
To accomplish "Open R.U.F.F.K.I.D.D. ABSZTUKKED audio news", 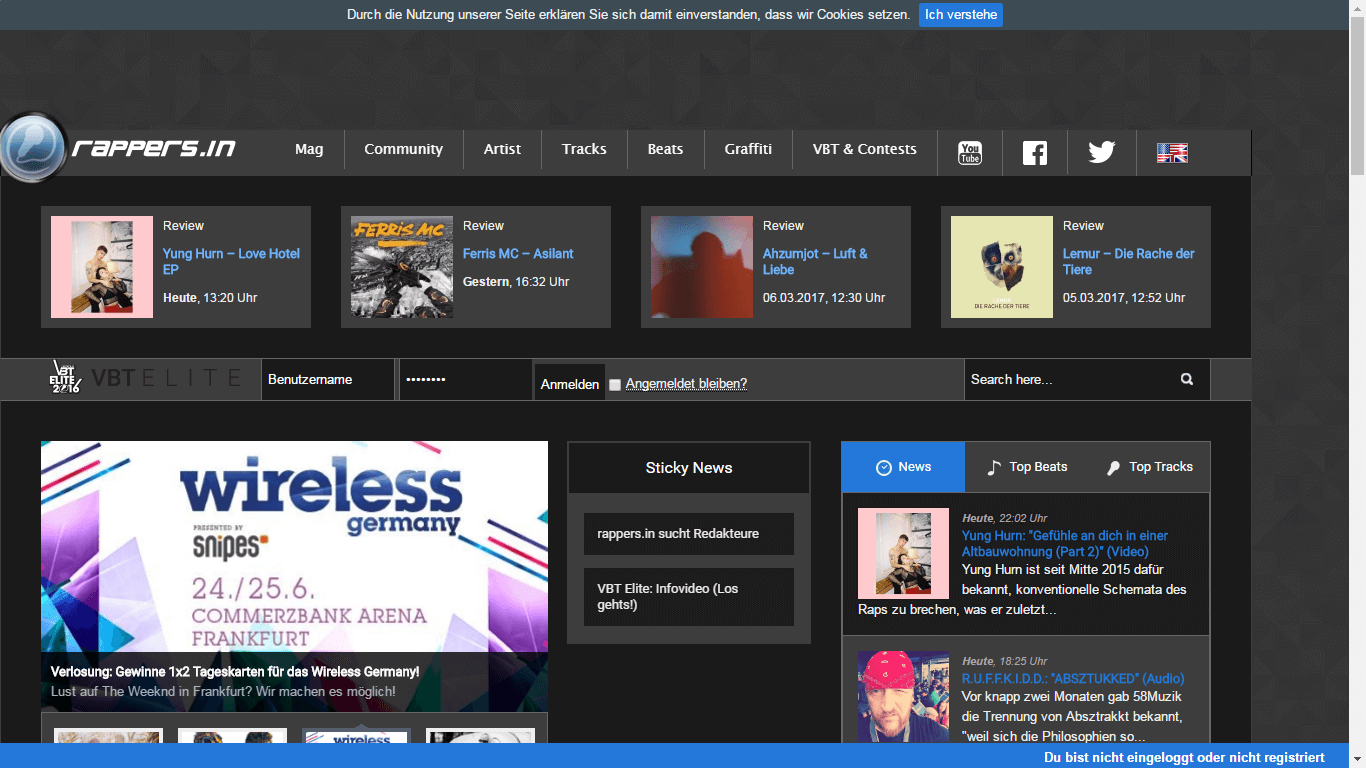I will [1073, 679].
